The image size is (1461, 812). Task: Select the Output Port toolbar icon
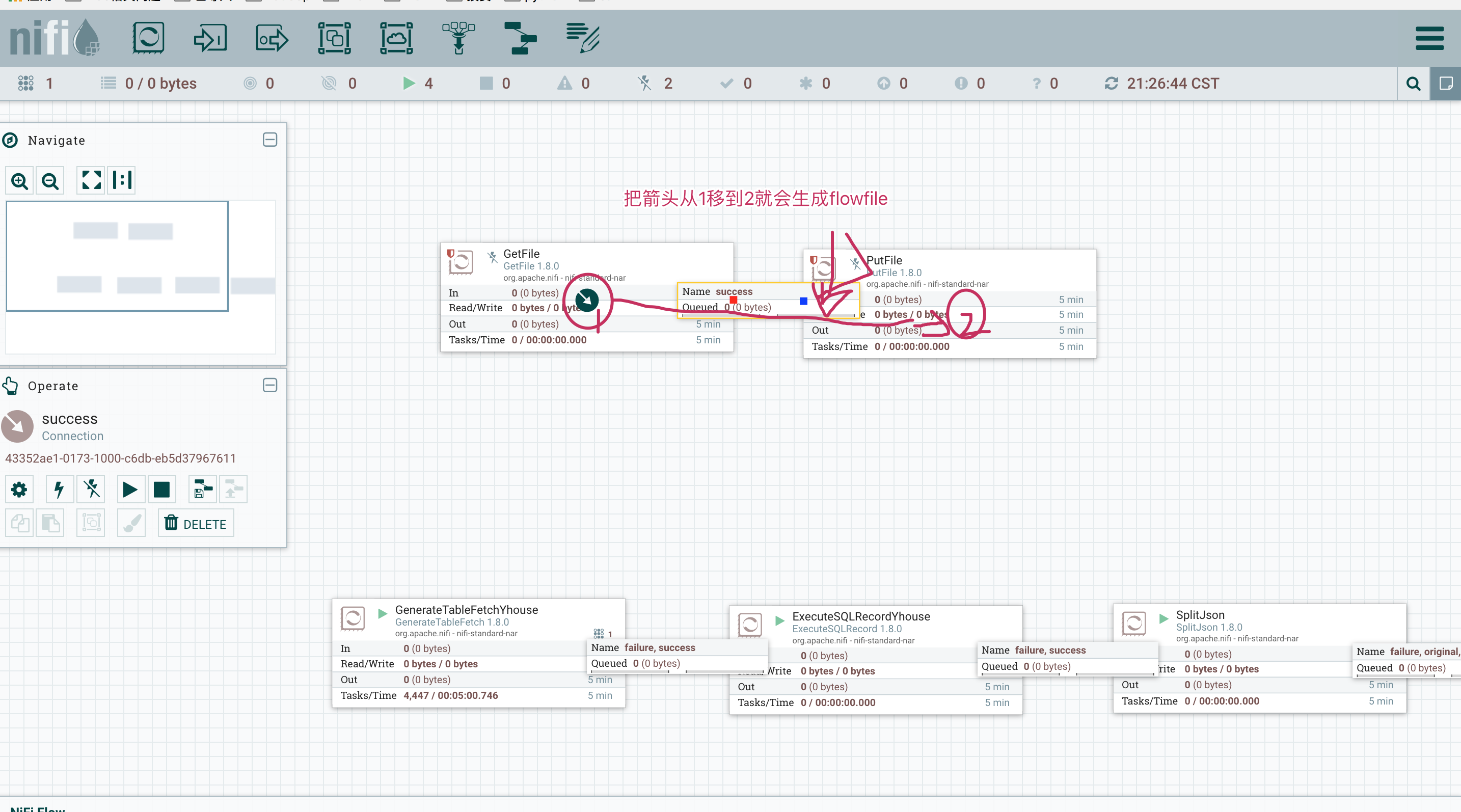[x=272, y=38]
